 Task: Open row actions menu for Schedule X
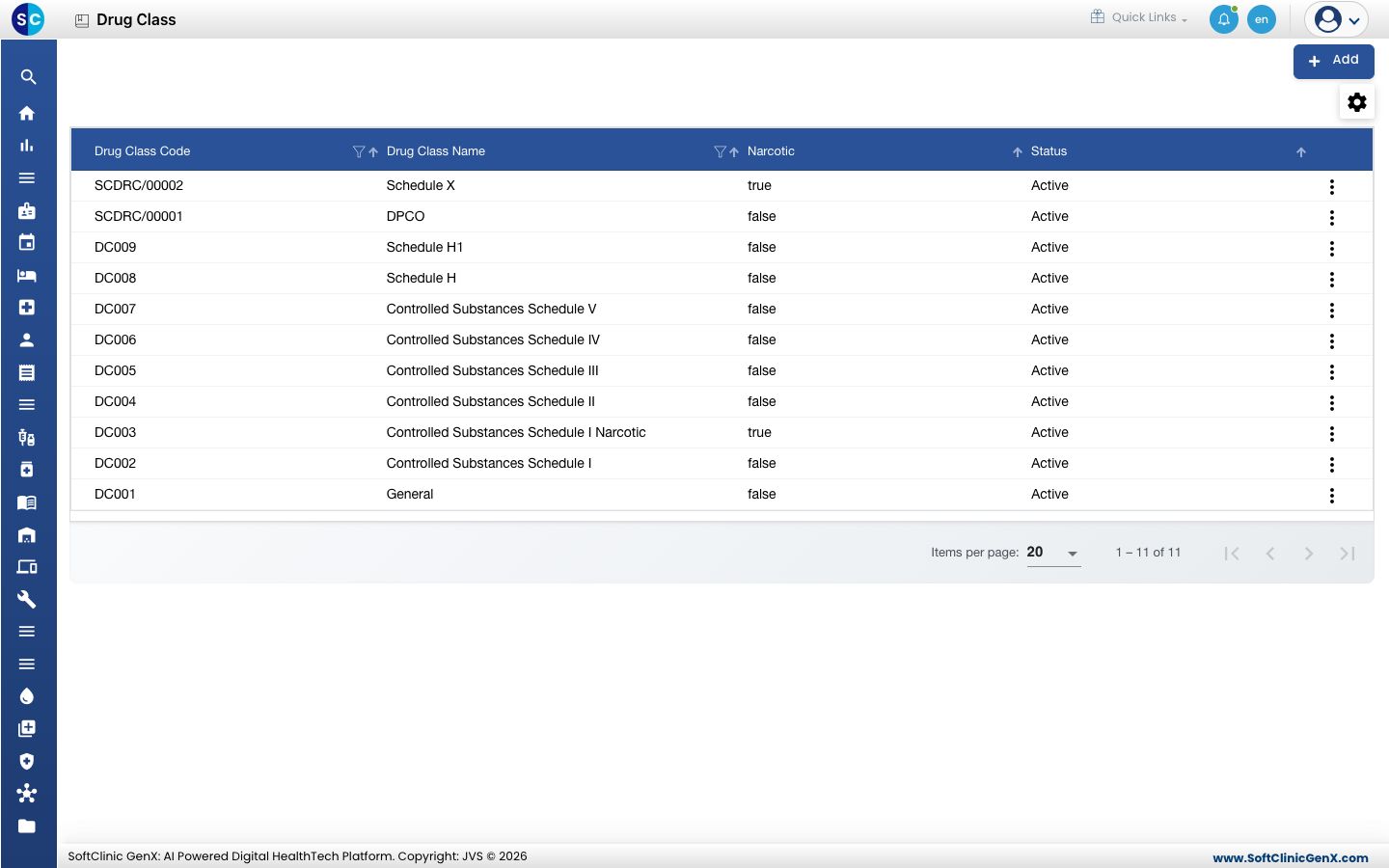(x=1332, y=187)
